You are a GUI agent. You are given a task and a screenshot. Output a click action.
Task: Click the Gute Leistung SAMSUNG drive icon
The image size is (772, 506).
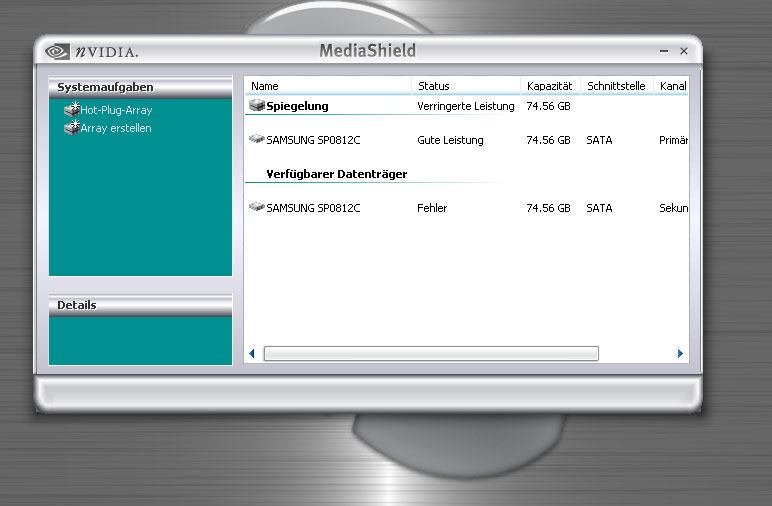point(257,139)
